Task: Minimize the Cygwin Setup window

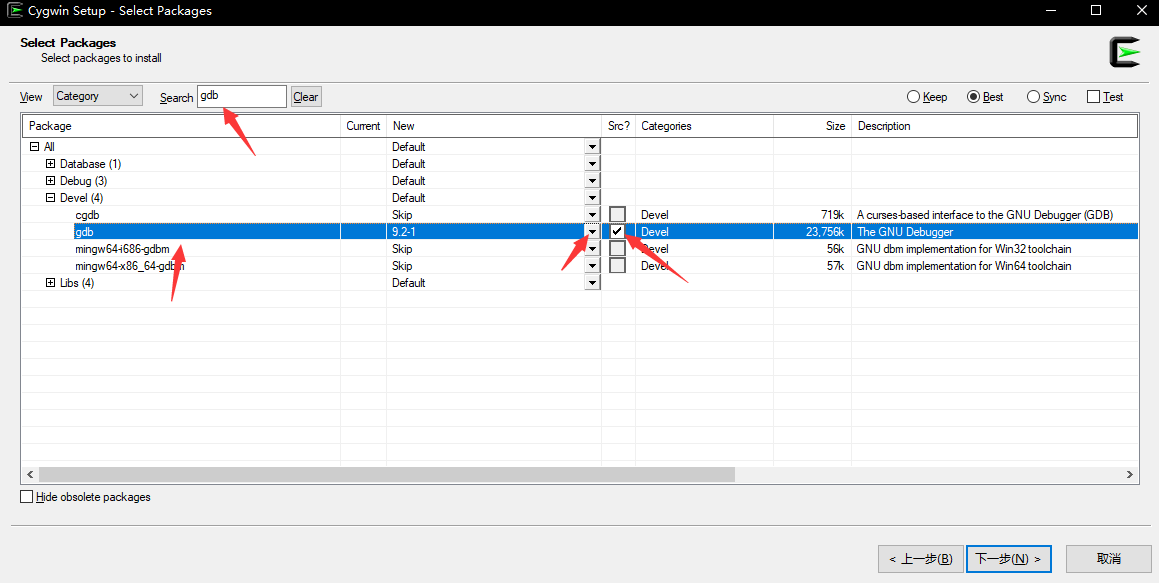Action: 1052,10
